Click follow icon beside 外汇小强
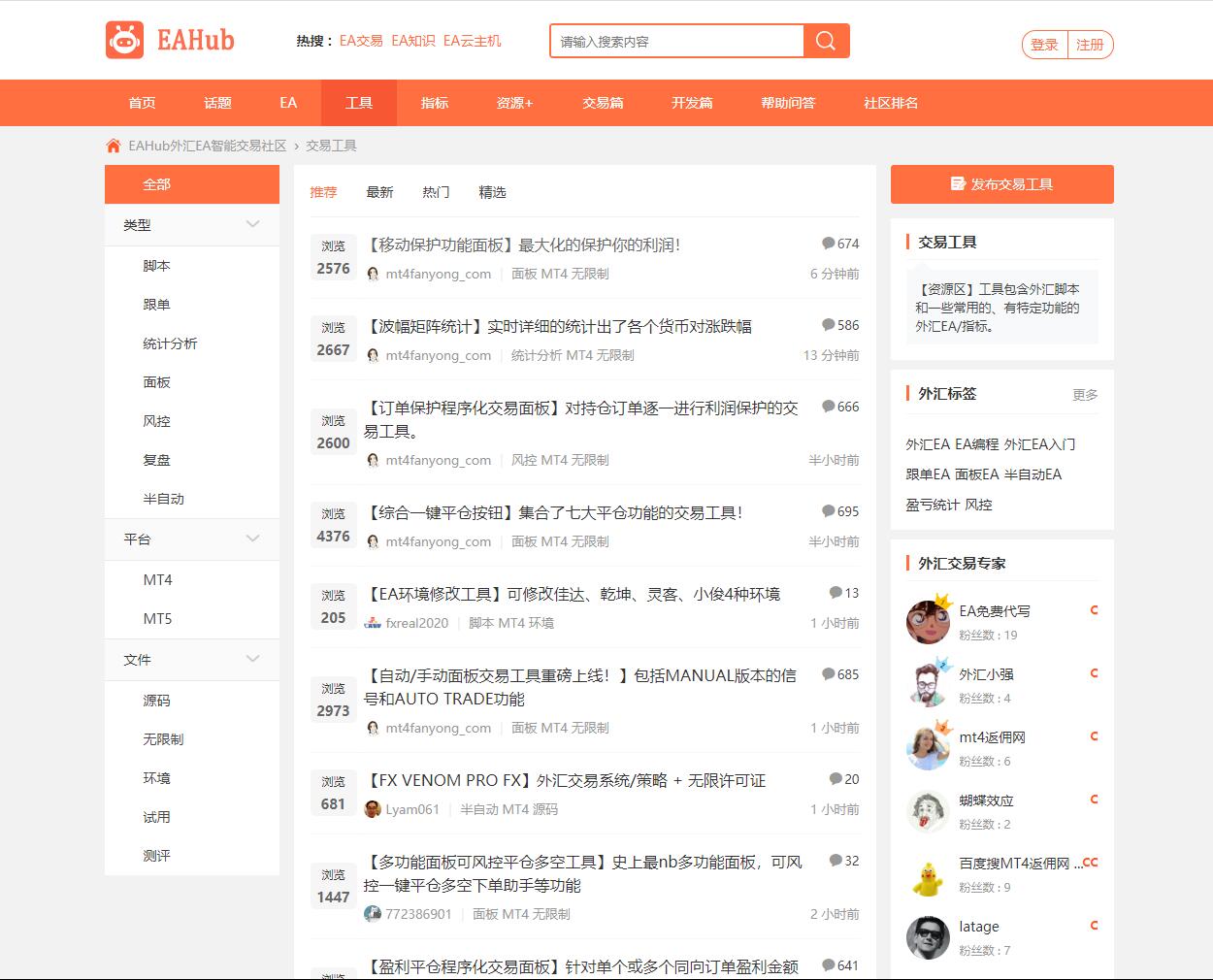The height and width of the screenshot is (980, 1213). [x=1094, y=673]
